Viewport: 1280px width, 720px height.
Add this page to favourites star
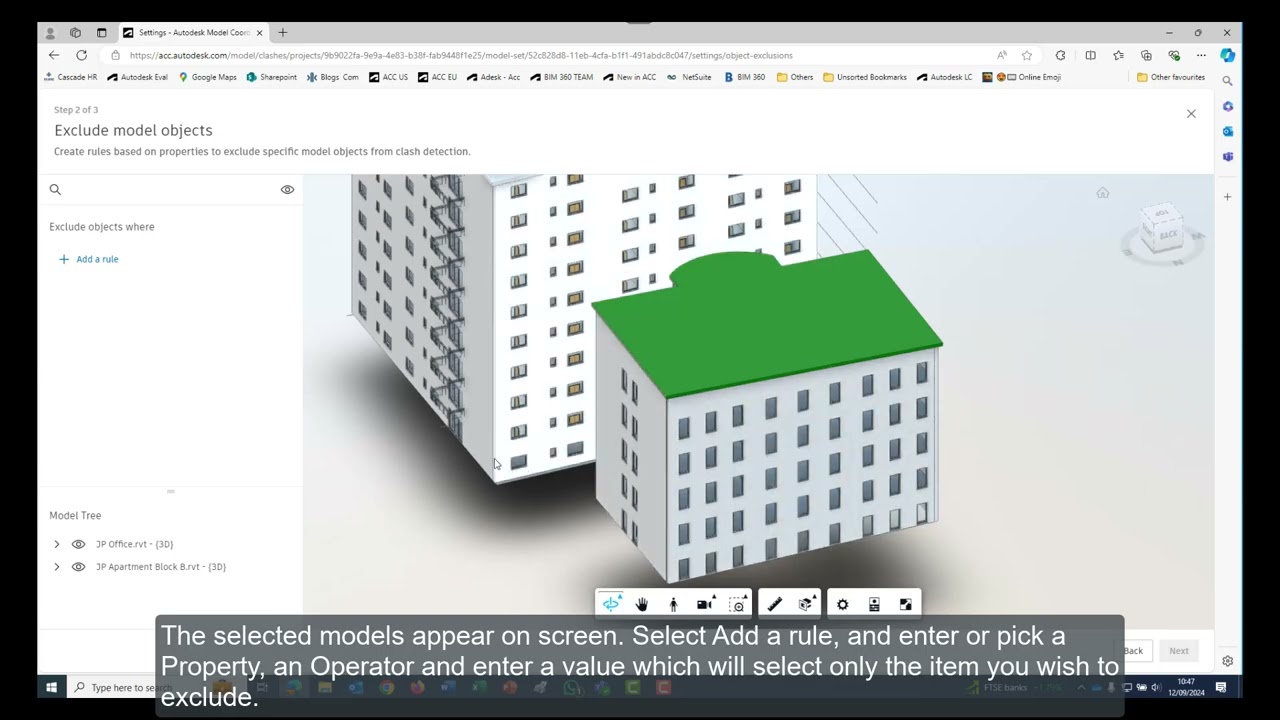[1027, 55]
